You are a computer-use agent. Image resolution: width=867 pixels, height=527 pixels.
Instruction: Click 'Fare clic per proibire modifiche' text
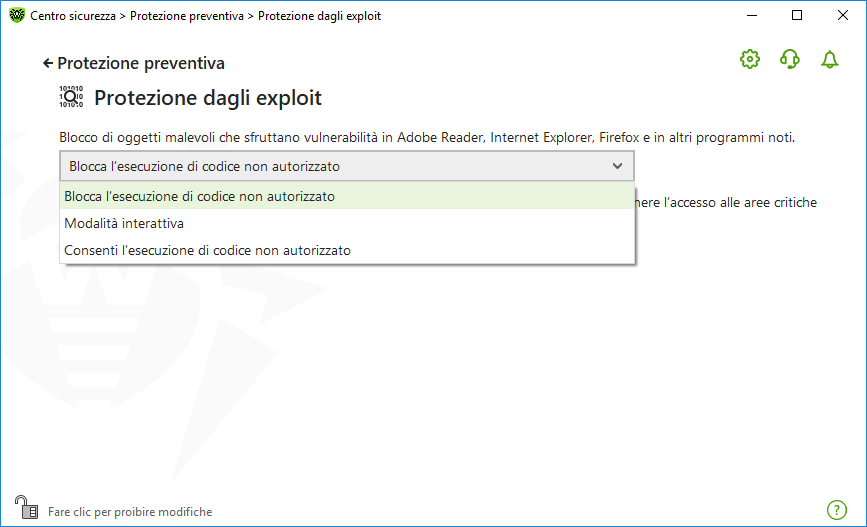(x=130, y=511)
